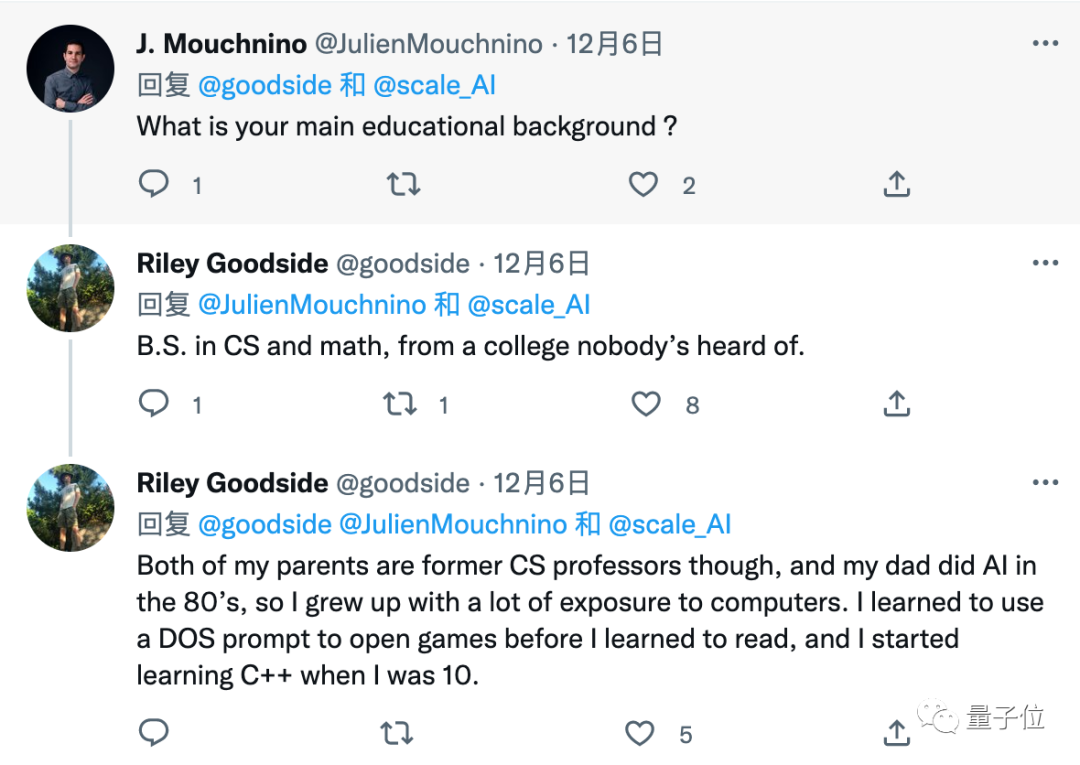1080x765 pixels.
Task: Reply to J. Mouchnino's educational background question
Action: 154,184
